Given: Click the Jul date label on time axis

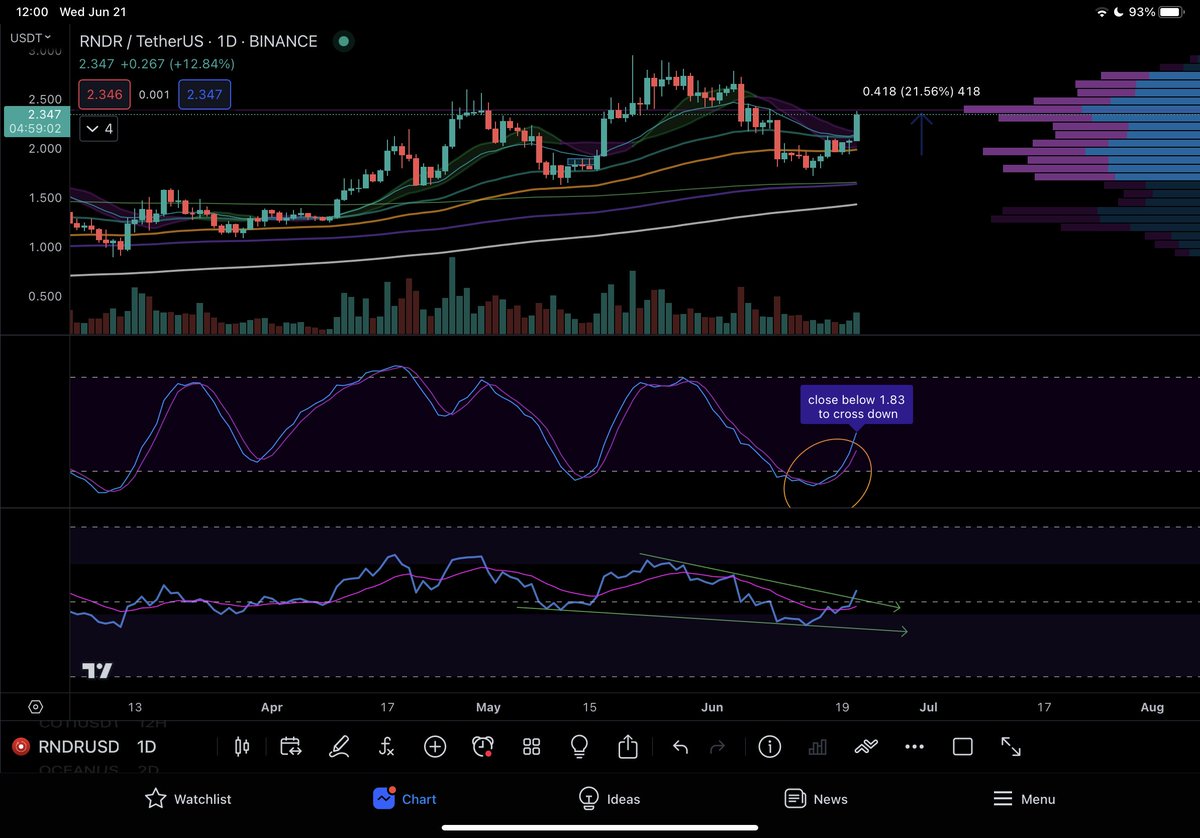Looking at the screenshot, I should point(928,707).
